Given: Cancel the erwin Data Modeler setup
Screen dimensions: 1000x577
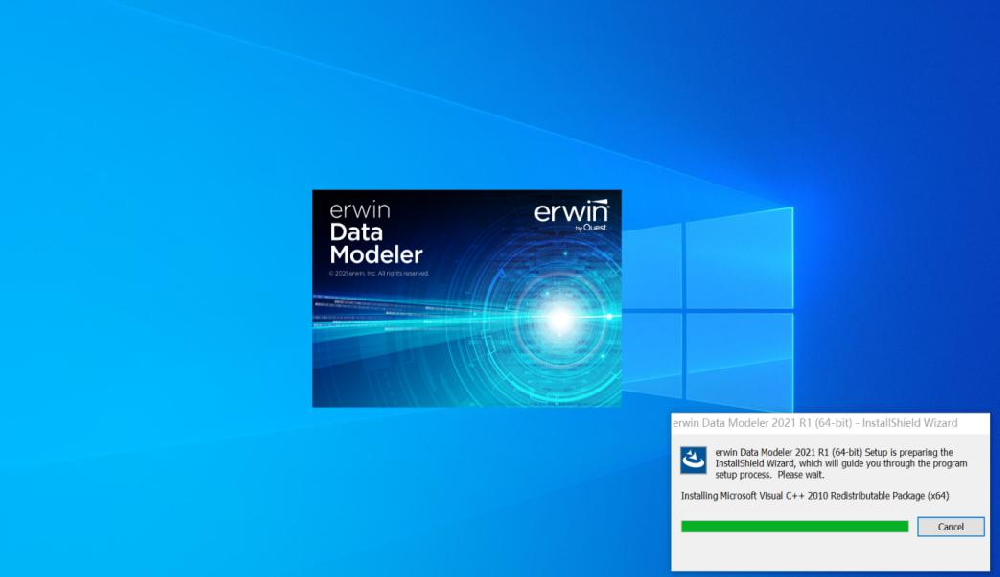Looking at the screenshot, I should (x=950, y=527).
